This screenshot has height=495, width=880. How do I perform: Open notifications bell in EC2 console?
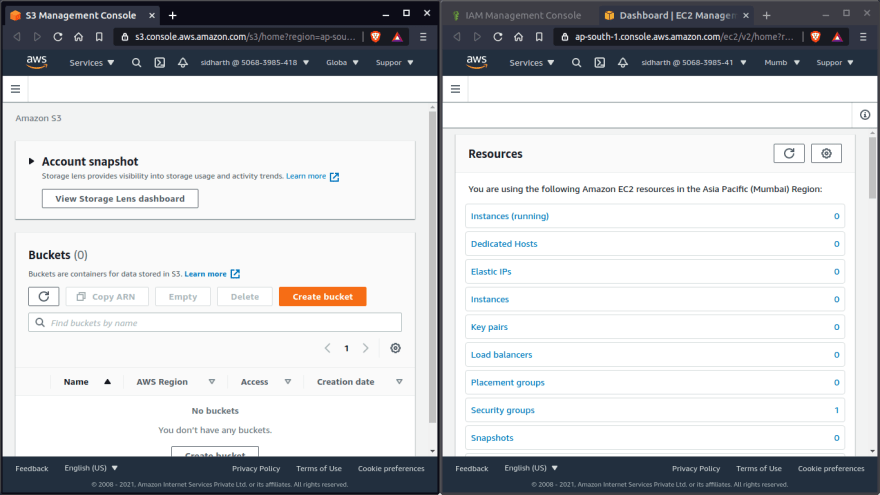pos(623,63)
